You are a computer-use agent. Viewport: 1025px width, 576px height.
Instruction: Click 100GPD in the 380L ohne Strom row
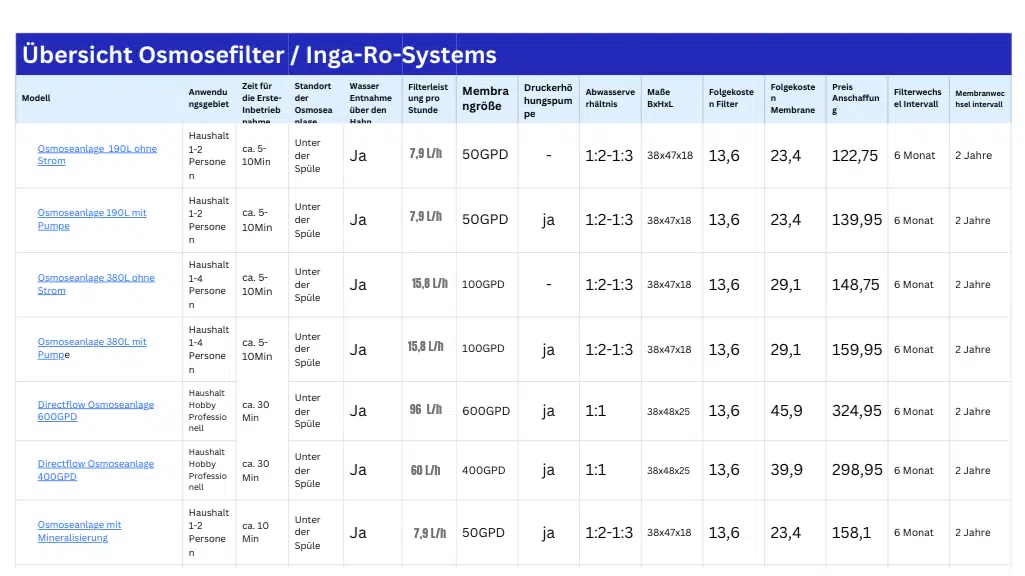[483, 284]
